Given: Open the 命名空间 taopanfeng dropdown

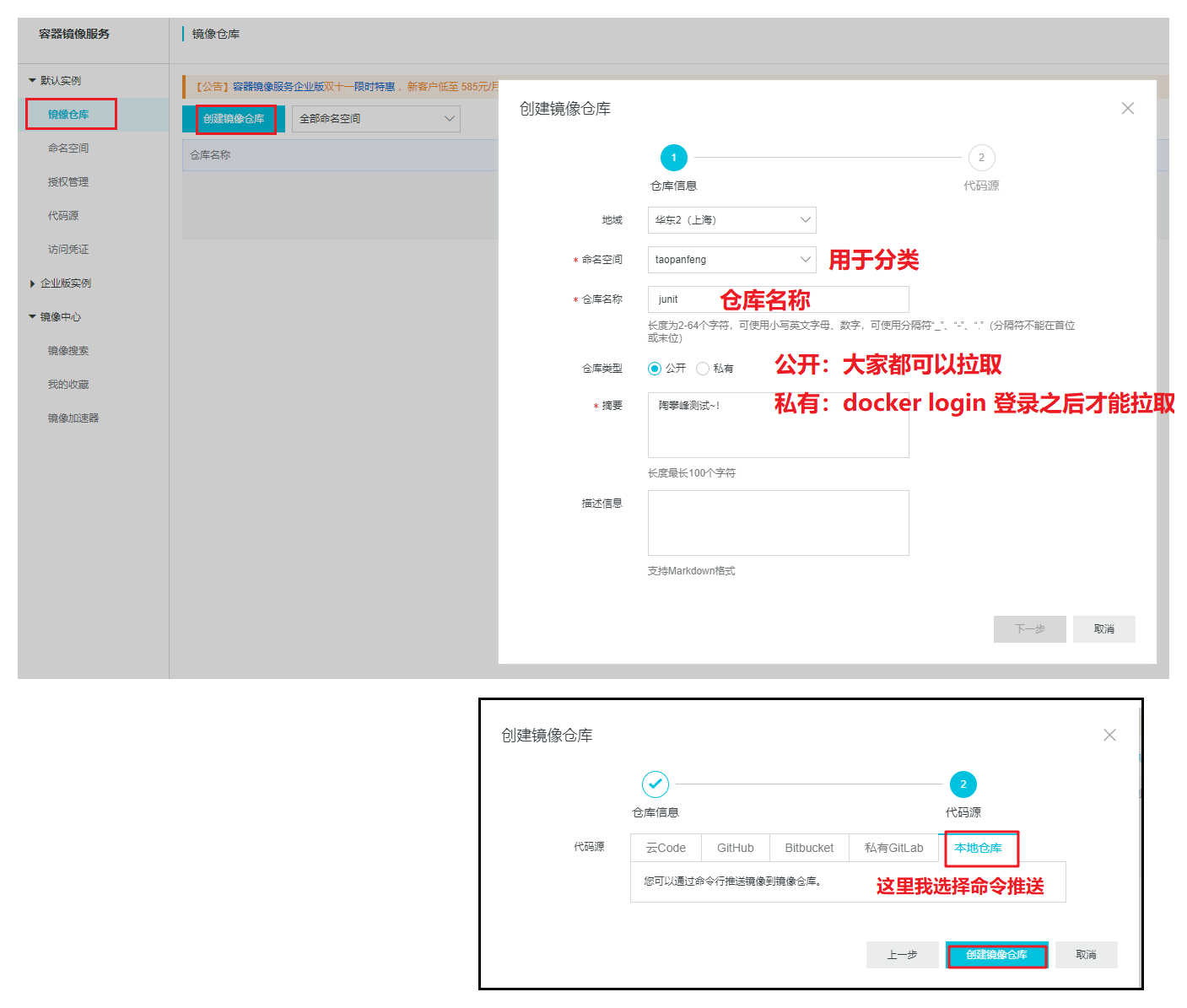Looking at the screenshot, I should coord(732,260).
